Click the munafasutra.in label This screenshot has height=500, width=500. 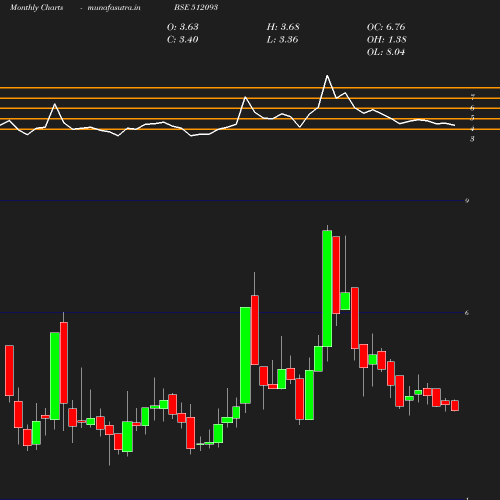pos(114,8)
